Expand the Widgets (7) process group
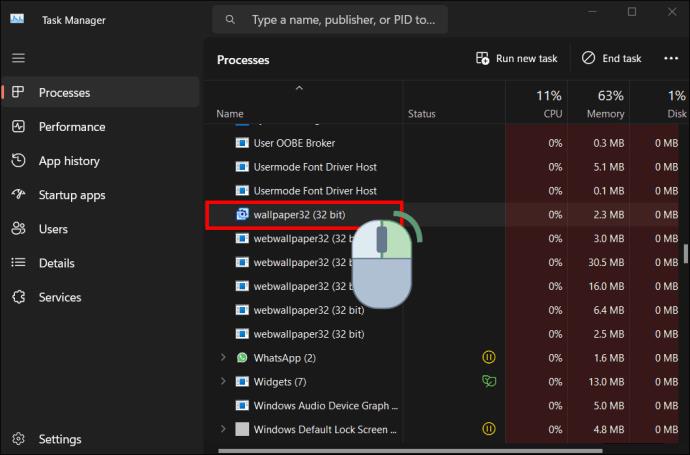The width and height of the screenshot is (690, 455). [223, 381]
